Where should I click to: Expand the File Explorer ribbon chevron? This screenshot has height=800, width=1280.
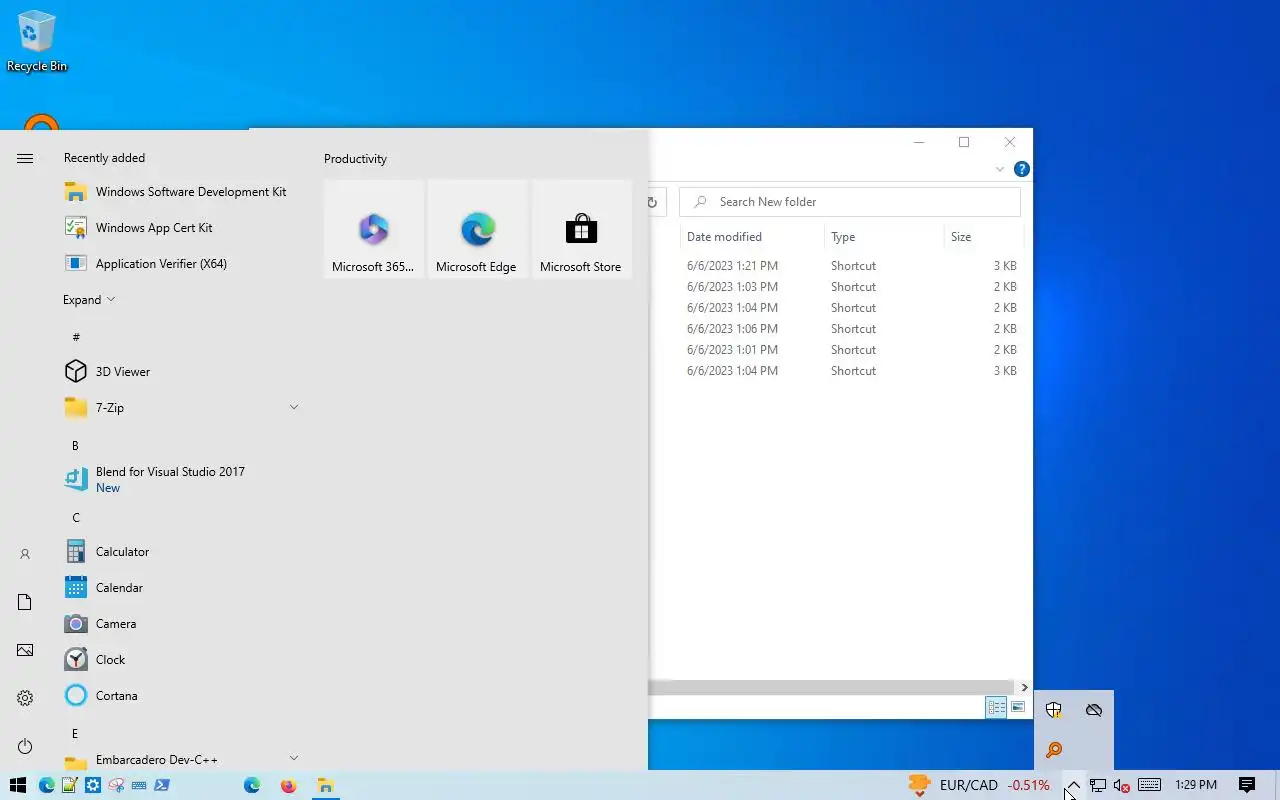tap(999, 169)
